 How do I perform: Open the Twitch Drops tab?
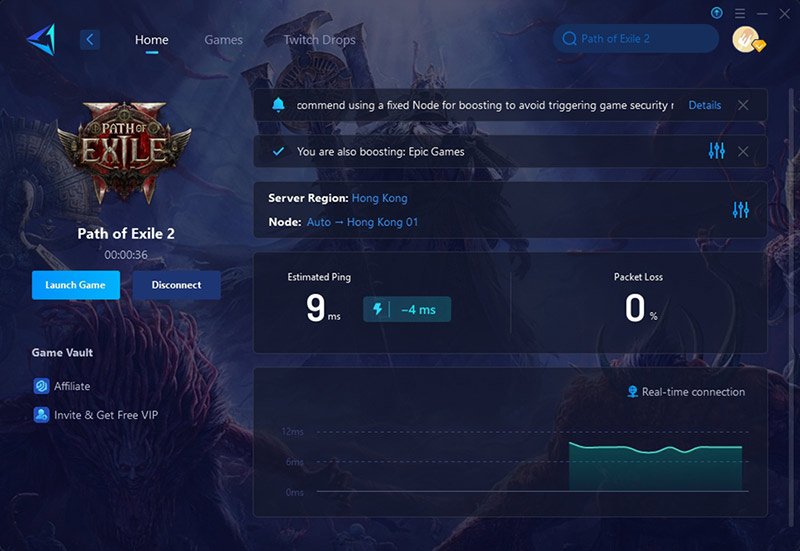coord(319,40)
